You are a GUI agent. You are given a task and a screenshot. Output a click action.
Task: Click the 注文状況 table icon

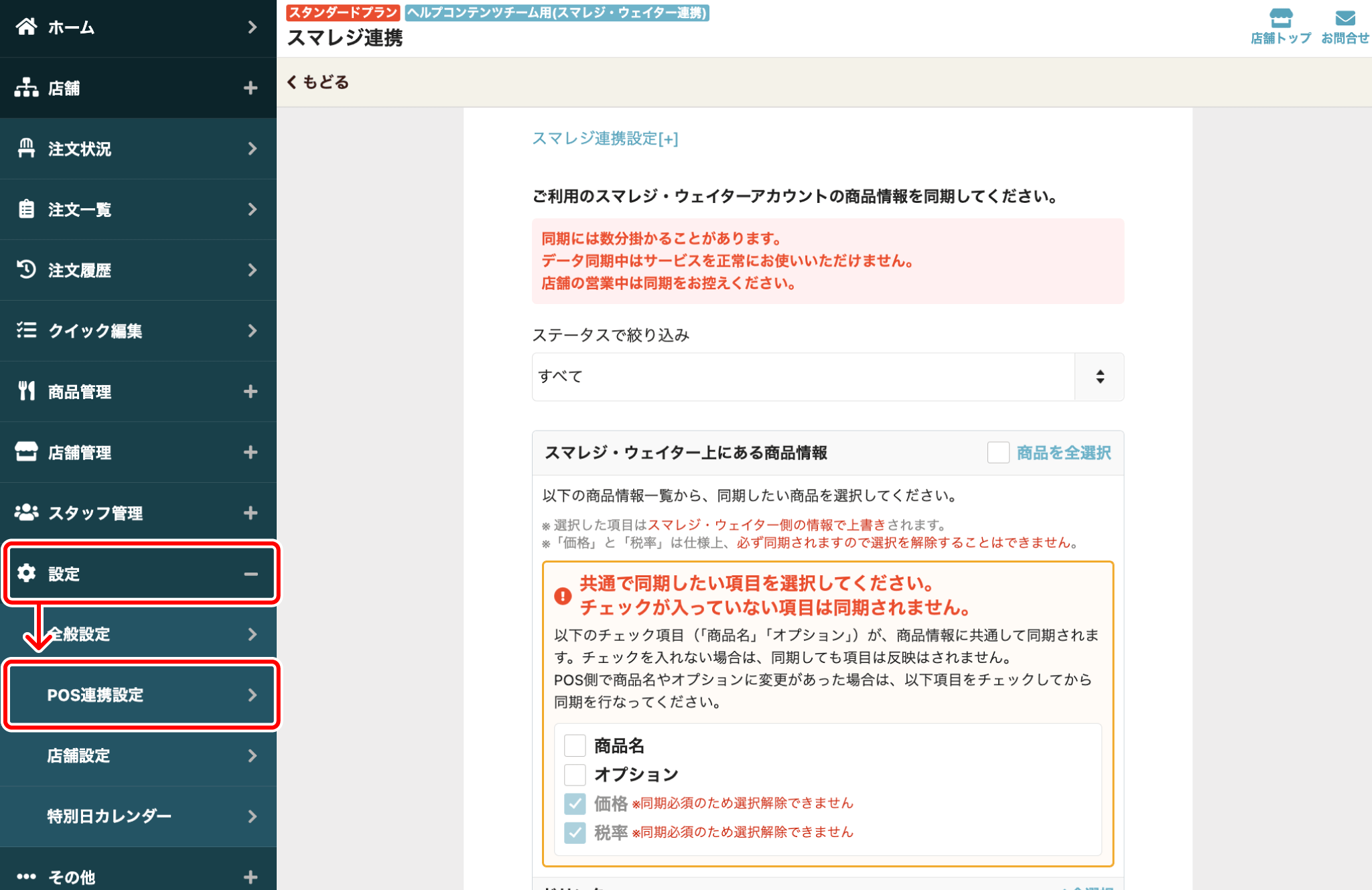(x=26, y=148)
